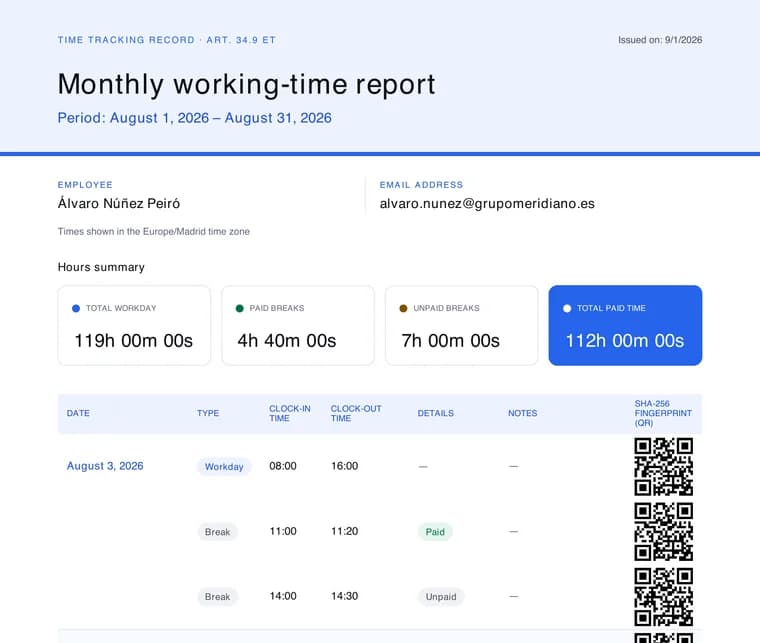This screenshot has width=760, height=643.
Task: Click the 08:00 clock-in time
Action: pos(283,466)
